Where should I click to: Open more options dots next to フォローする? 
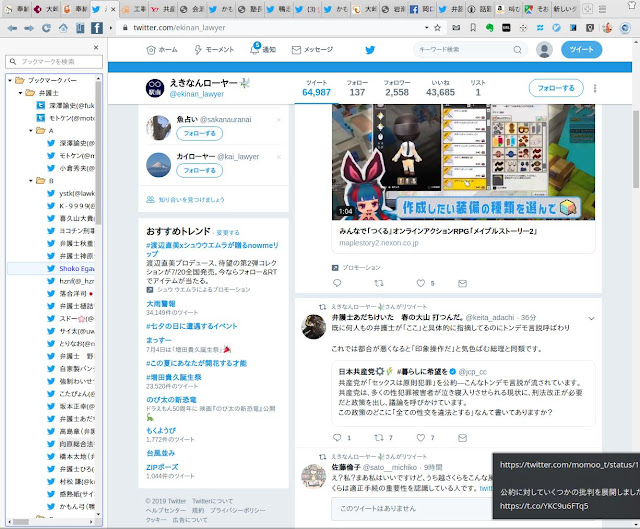[595, 88]
